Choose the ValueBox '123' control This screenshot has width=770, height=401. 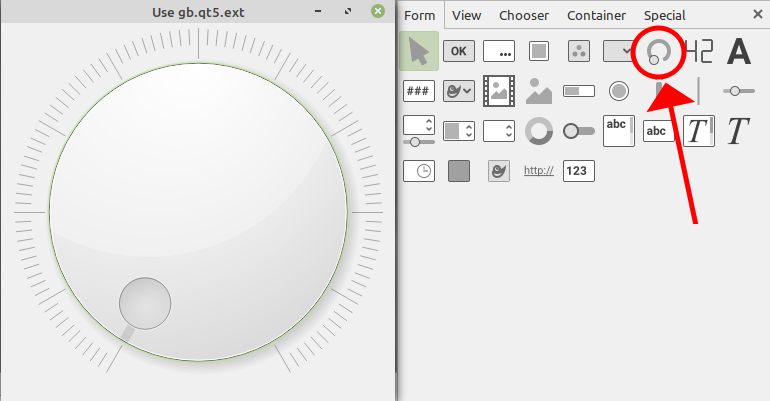[578, 171]
